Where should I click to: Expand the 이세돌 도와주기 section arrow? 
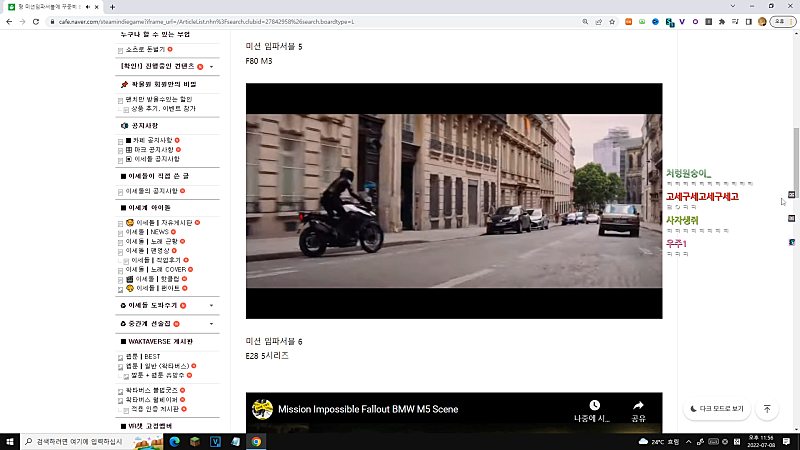click(211, 305)
